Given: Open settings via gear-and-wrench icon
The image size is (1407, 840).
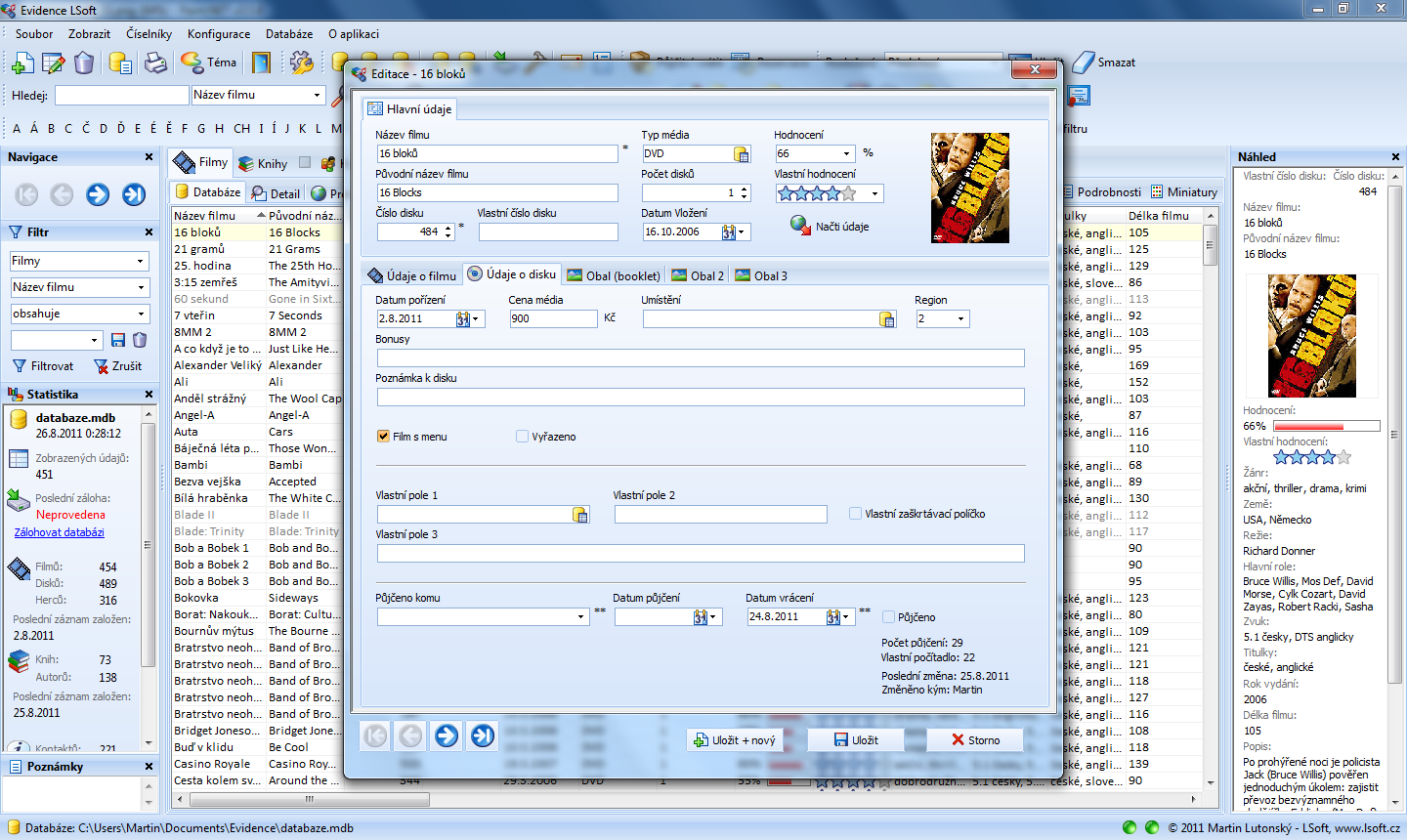Looking at the screenshot, I should (x=302, y=63).
